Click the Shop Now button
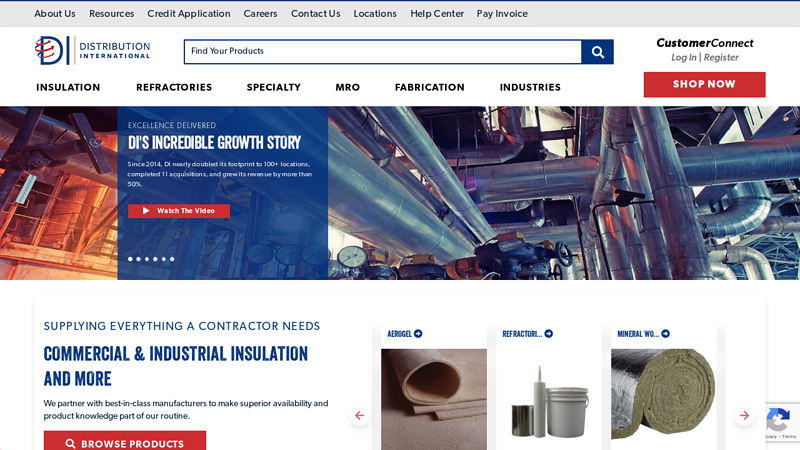This screenshot has width=800, height=450. click(x=704, y=85)
